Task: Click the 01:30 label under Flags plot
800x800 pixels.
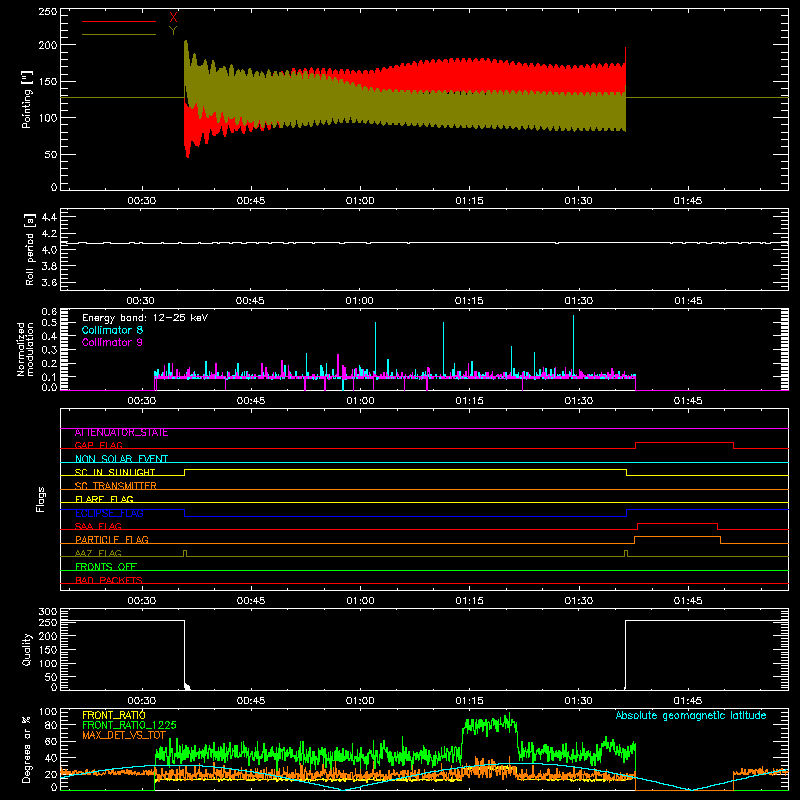Action: click(579, 601)
